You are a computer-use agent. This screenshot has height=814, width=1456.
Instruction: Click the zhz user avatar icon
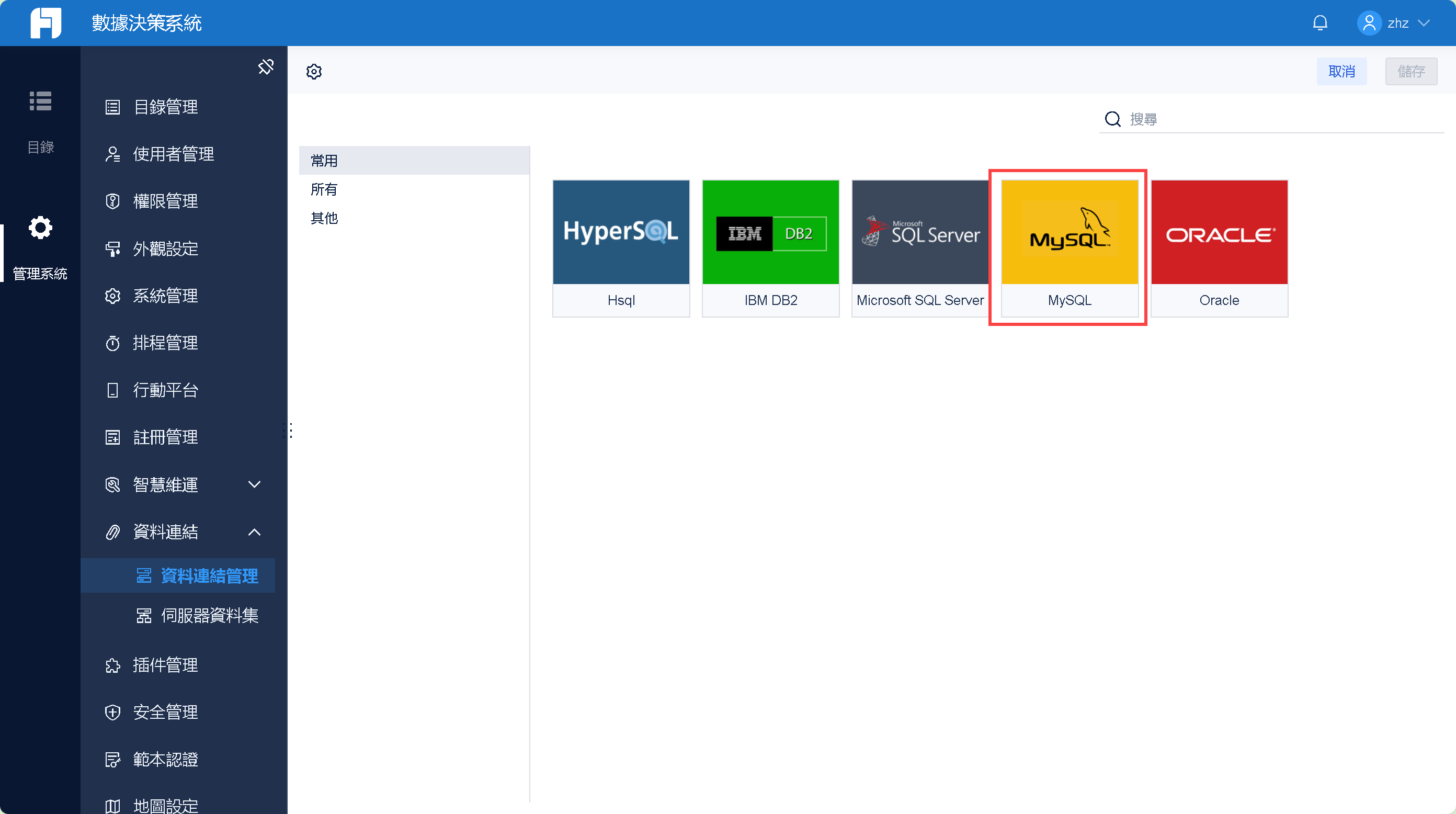pos(1369,22)
